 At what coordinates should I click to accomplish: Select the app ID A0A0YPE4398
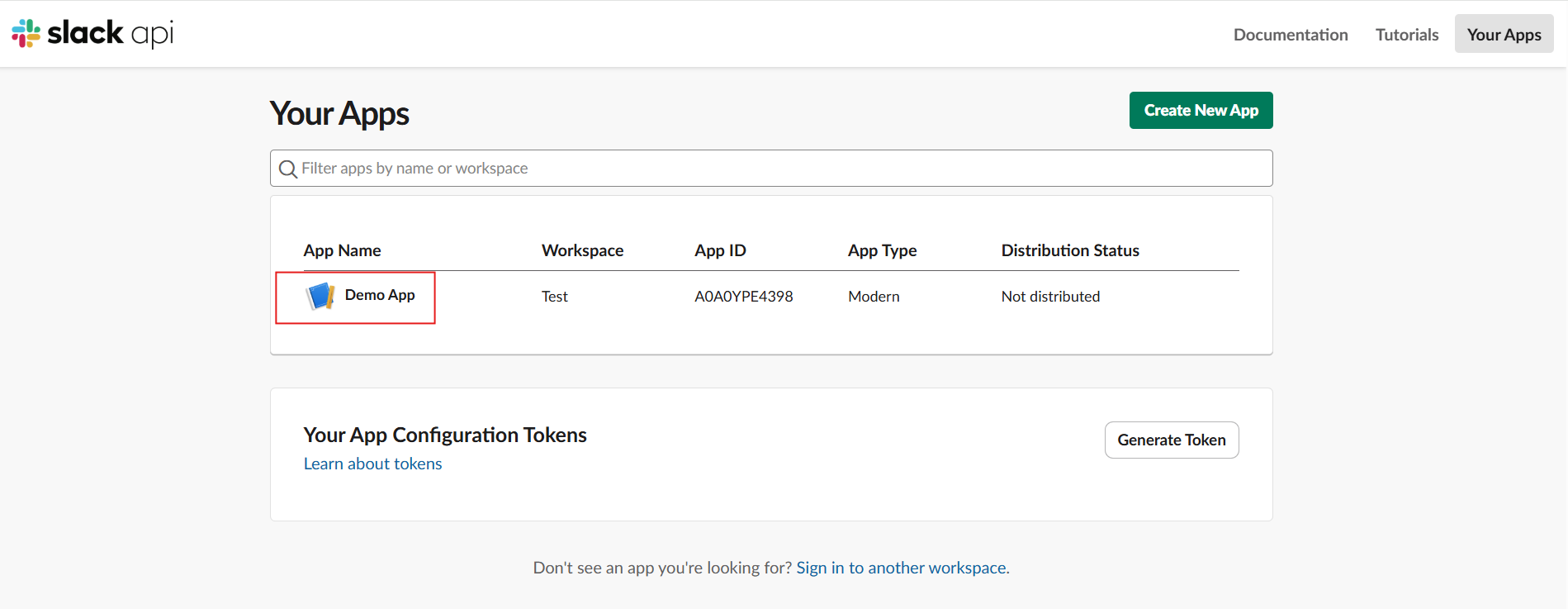(743, 297)
